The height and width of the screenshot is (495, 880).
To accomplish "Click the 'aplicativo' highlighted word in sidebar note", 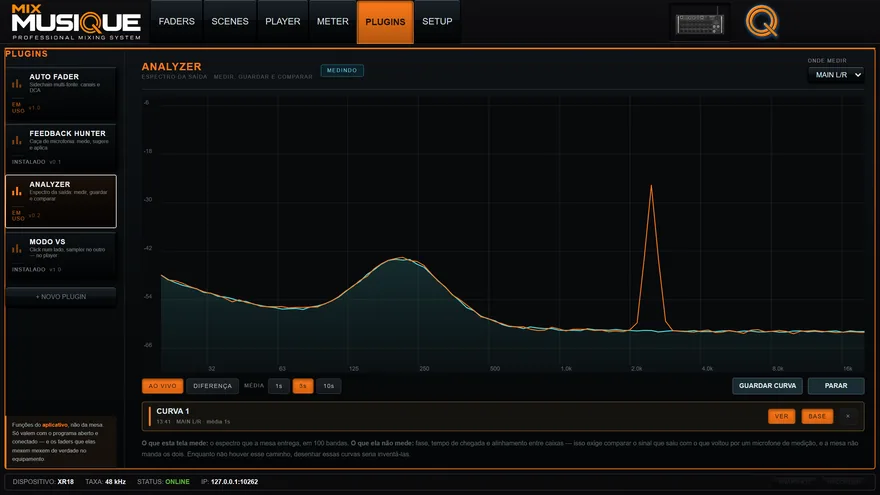I will (x=55, y=425).
